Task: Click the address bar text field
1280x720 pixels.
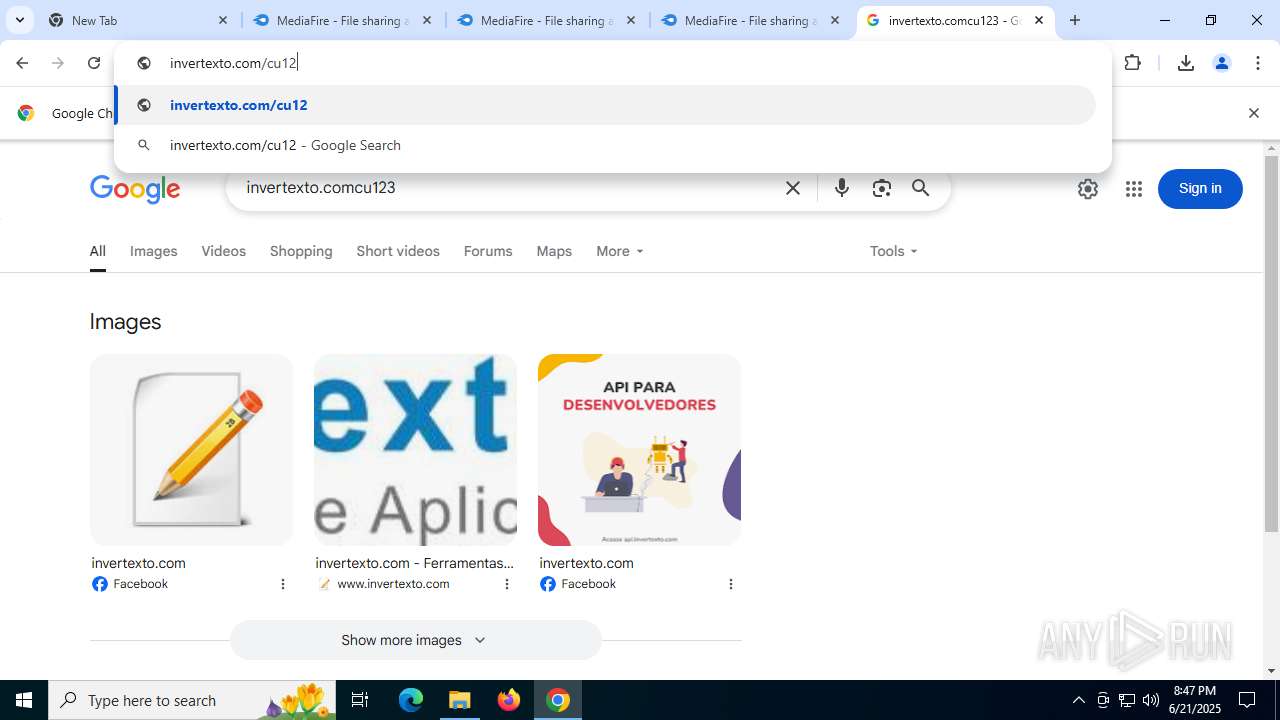Action: point(612,63)
